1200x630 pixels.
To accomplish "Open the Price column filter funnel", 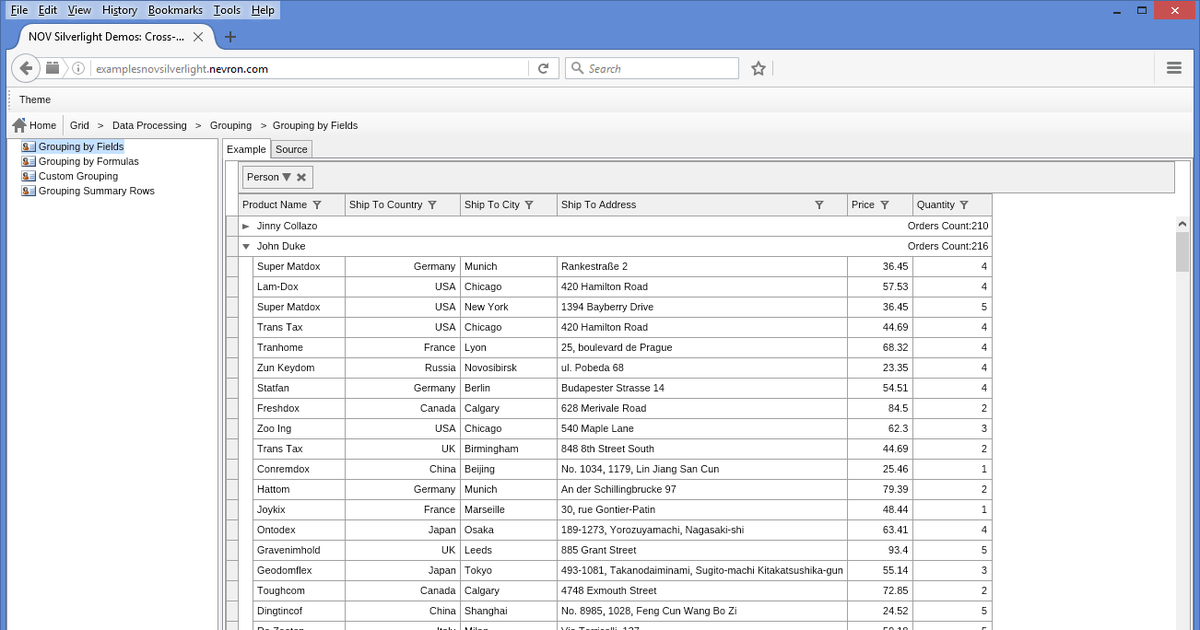I will [884, 205].
